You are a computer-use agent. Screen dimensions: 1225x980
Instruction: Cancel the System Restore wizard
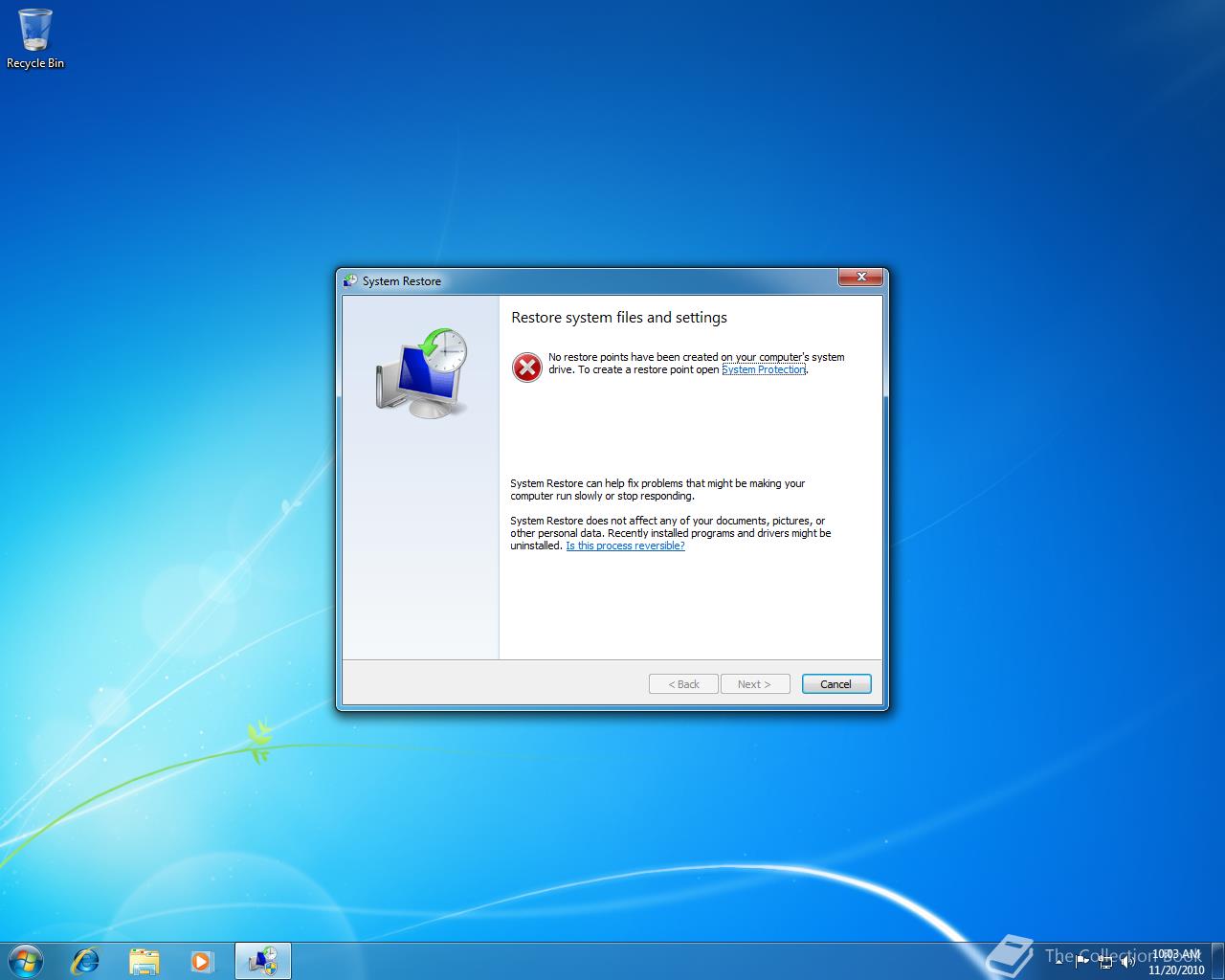click(835, 684)
